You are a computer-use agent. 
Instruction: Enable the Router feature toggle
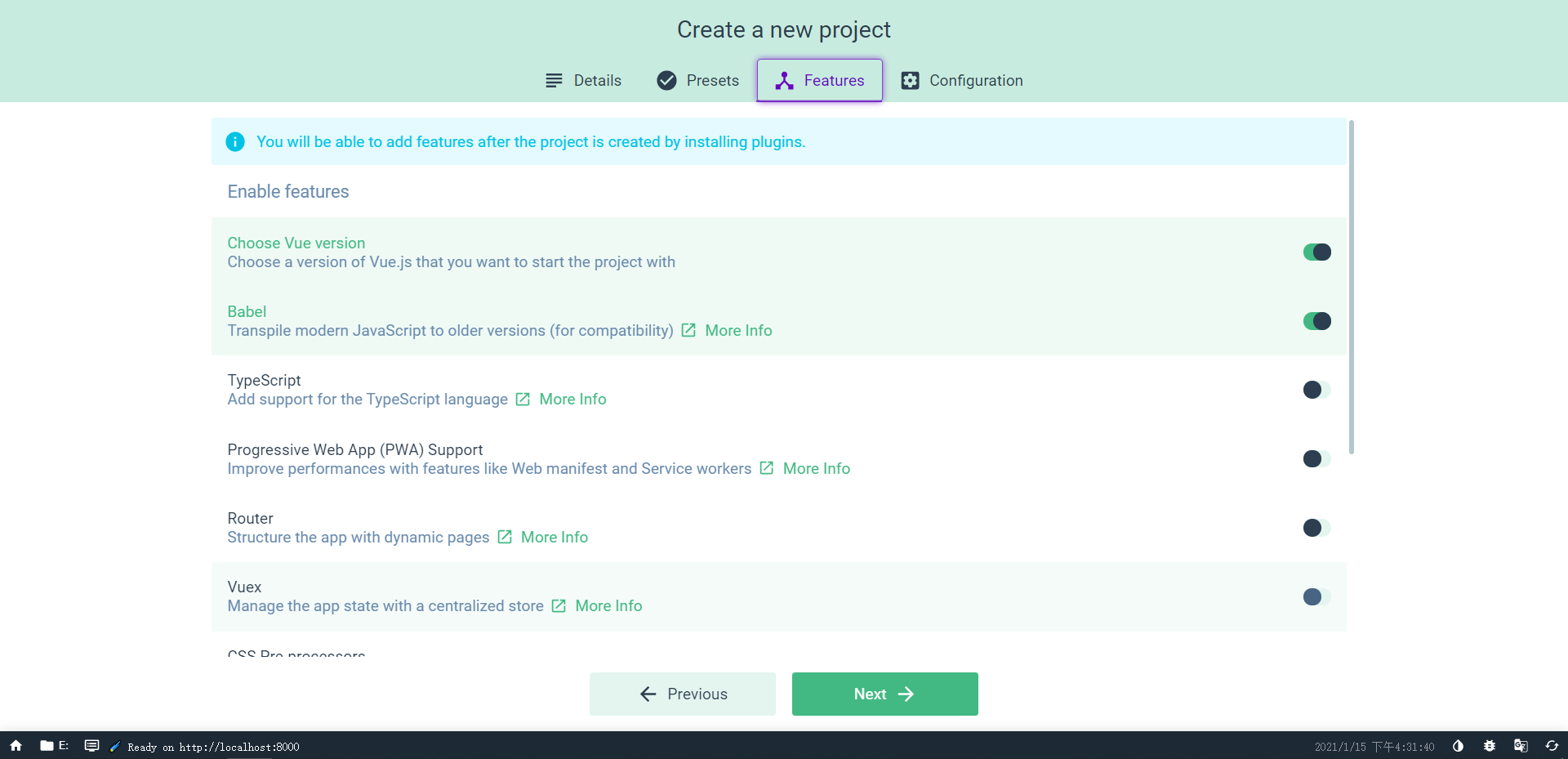1316,528
